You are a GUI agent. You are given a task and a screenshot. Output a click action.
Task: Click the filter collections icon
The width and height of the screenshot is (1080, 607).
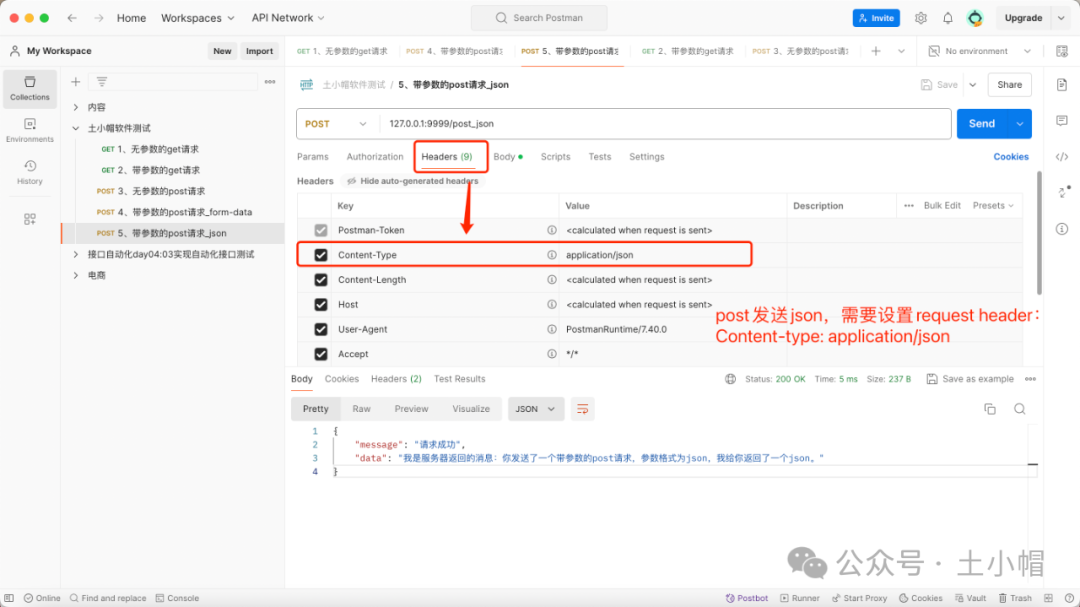102,82
